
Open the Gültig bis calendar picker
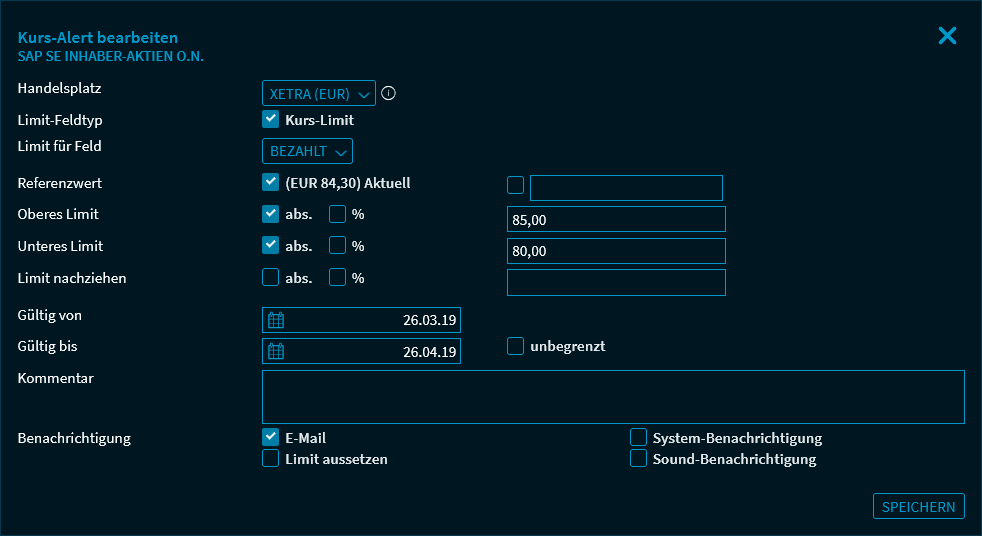[x=277, y=352]
